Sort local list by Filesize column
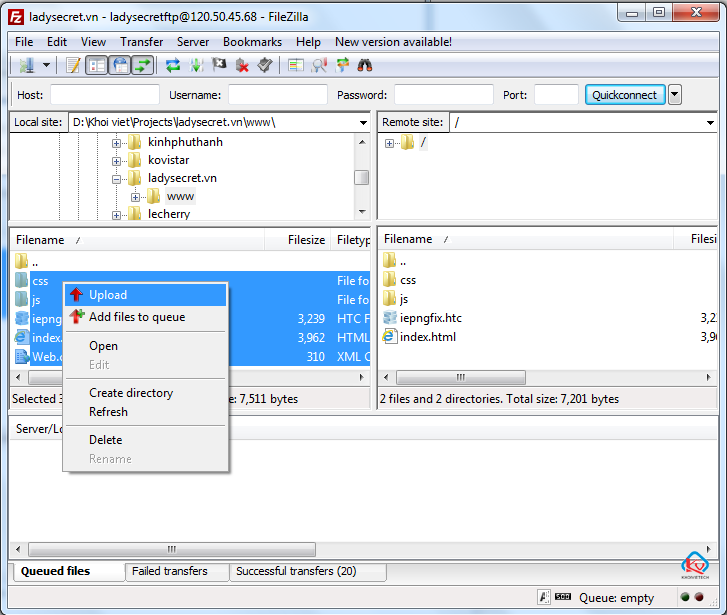The width and height of the screenshot is (727, 615). coord(297,240)
